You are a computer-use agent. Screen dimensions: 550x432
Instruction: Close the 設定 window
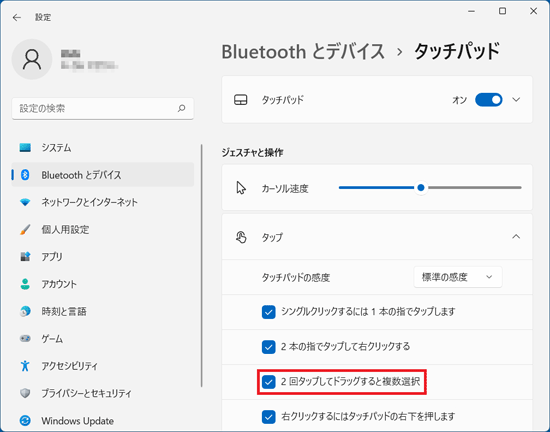(533, 11)
